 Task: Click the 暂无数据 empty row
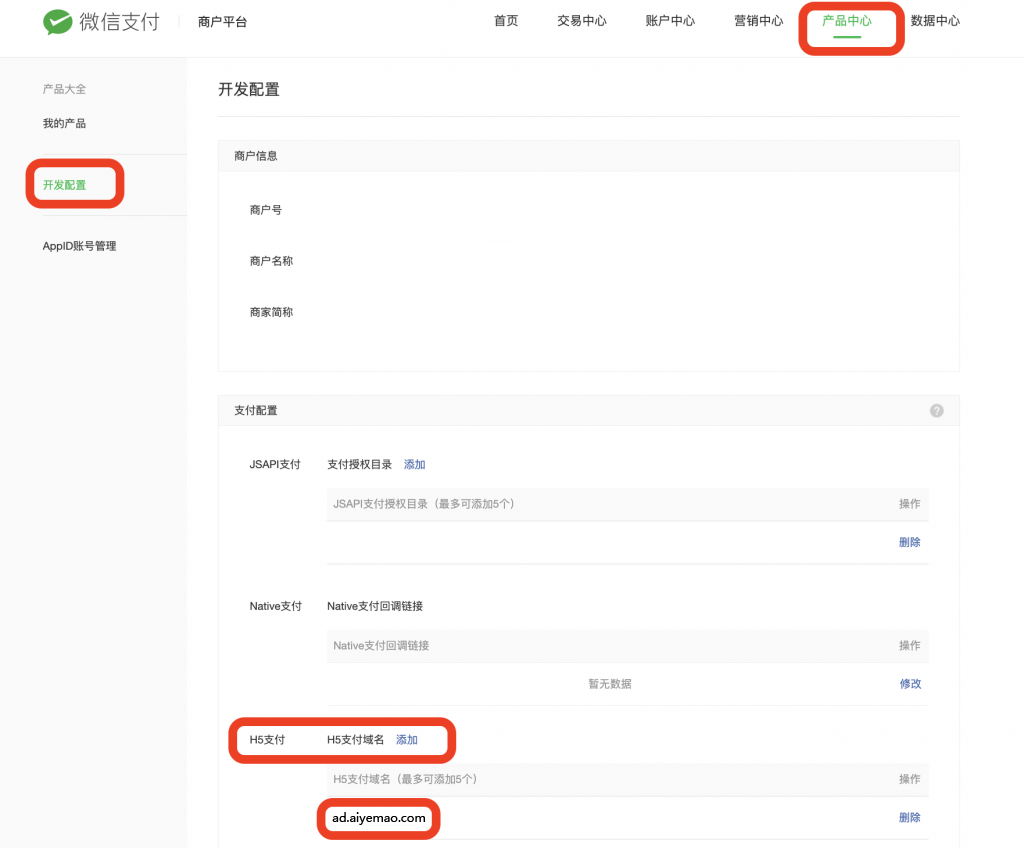[x=609, y=684]
